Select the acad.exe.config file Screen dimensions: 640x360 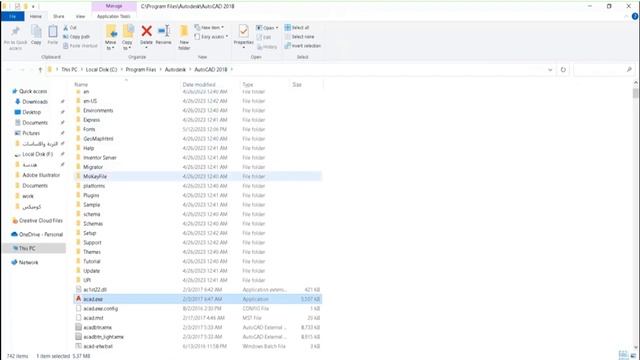198,309
